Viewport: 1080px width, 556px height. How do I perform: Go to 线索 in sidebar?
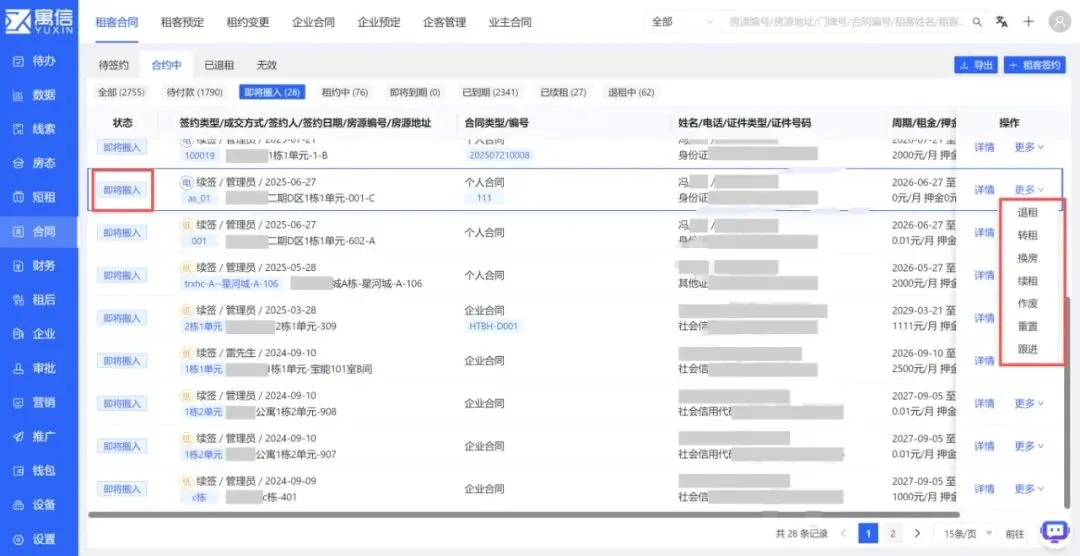[x=34, y=129]
